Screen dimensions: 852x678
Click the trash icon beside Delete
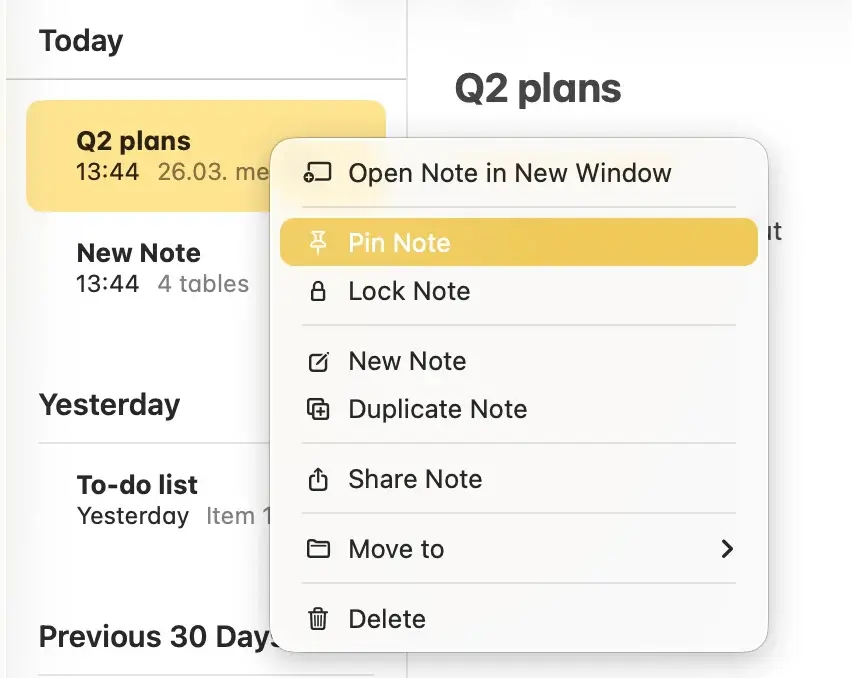point(317,619)
